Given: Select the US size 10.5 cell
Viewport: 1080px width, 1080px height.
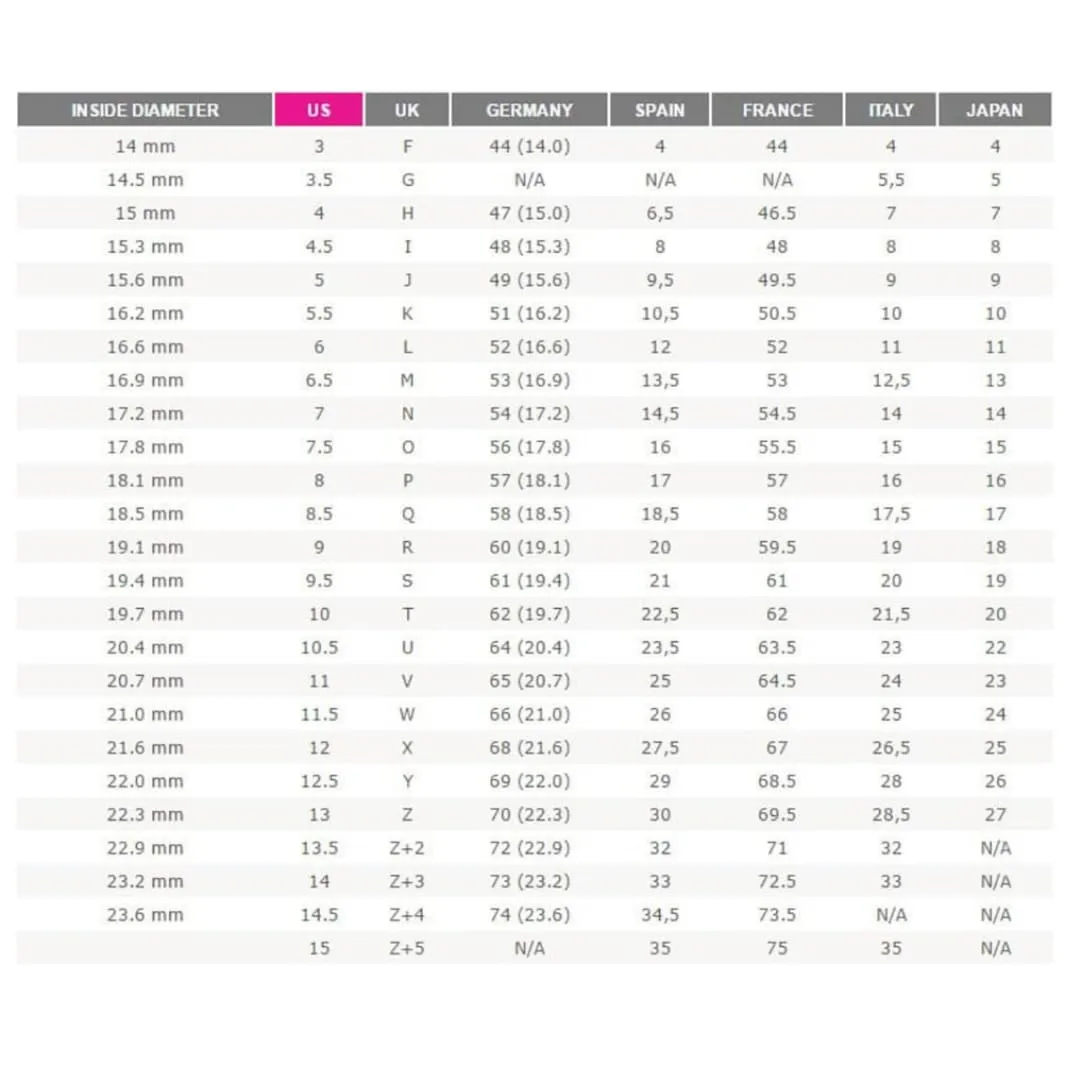Looking at the screenshot, I should [x=319, y=647].
